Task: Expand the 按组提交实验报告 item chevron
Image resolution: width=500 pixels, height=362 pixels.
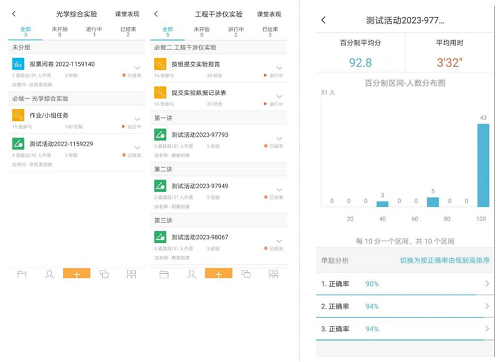Action: point(279,68)
